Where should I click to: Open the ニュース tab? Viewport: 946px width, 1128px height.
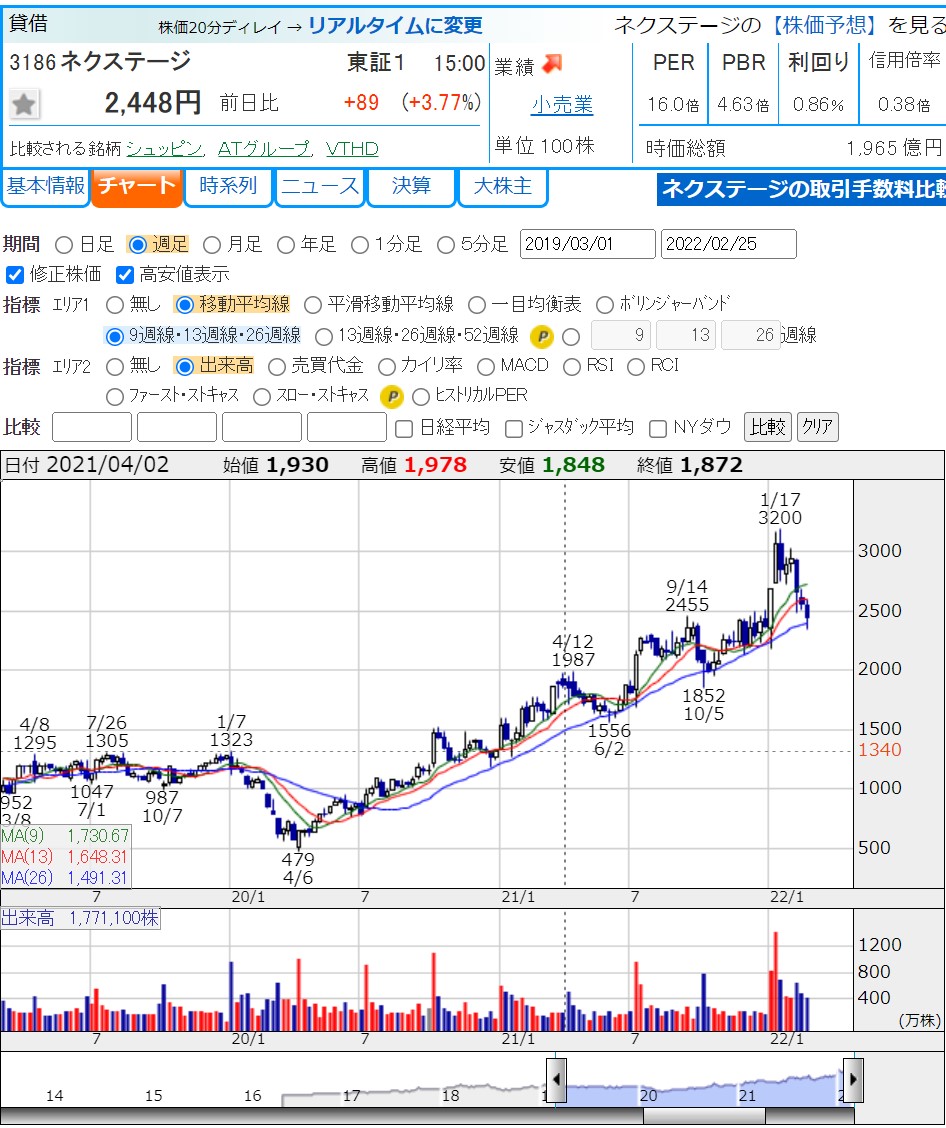click(319, 187)
